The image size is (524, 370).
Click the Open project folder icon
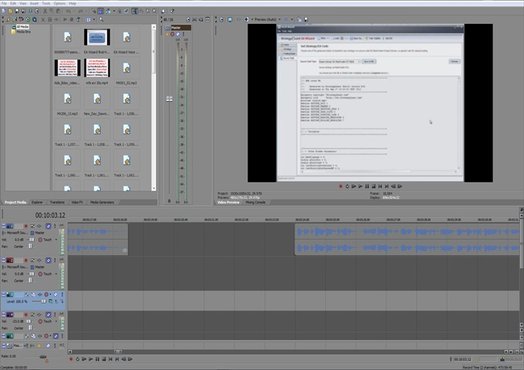coord(10,11)
